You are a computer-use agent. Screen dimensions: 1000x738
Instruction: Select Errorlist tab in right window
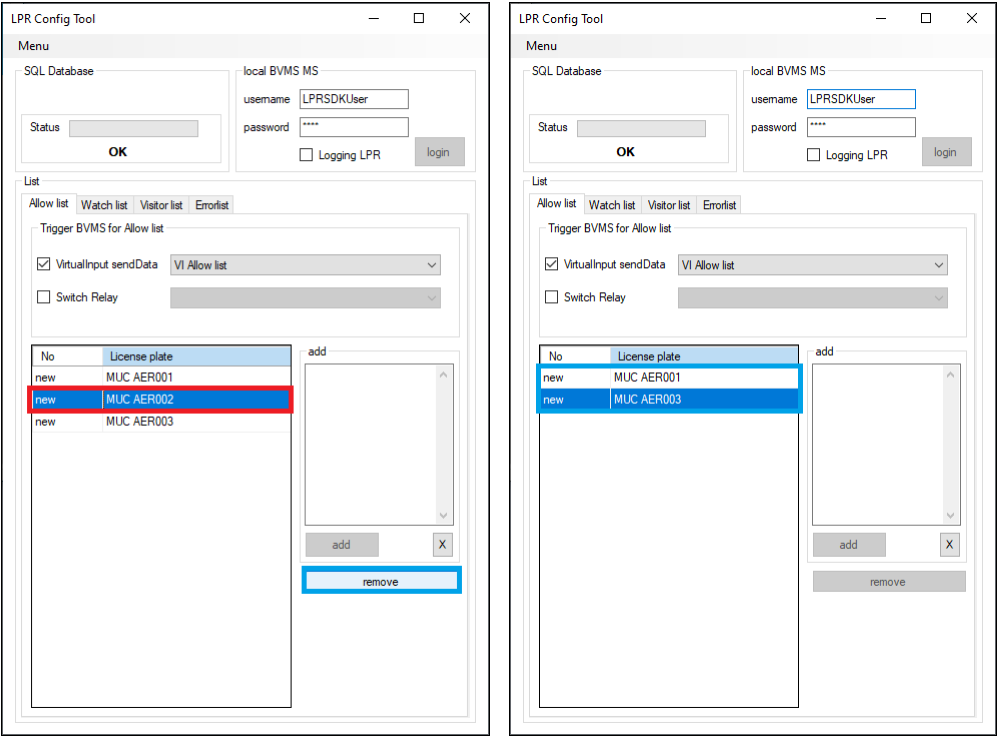(719, 205)
